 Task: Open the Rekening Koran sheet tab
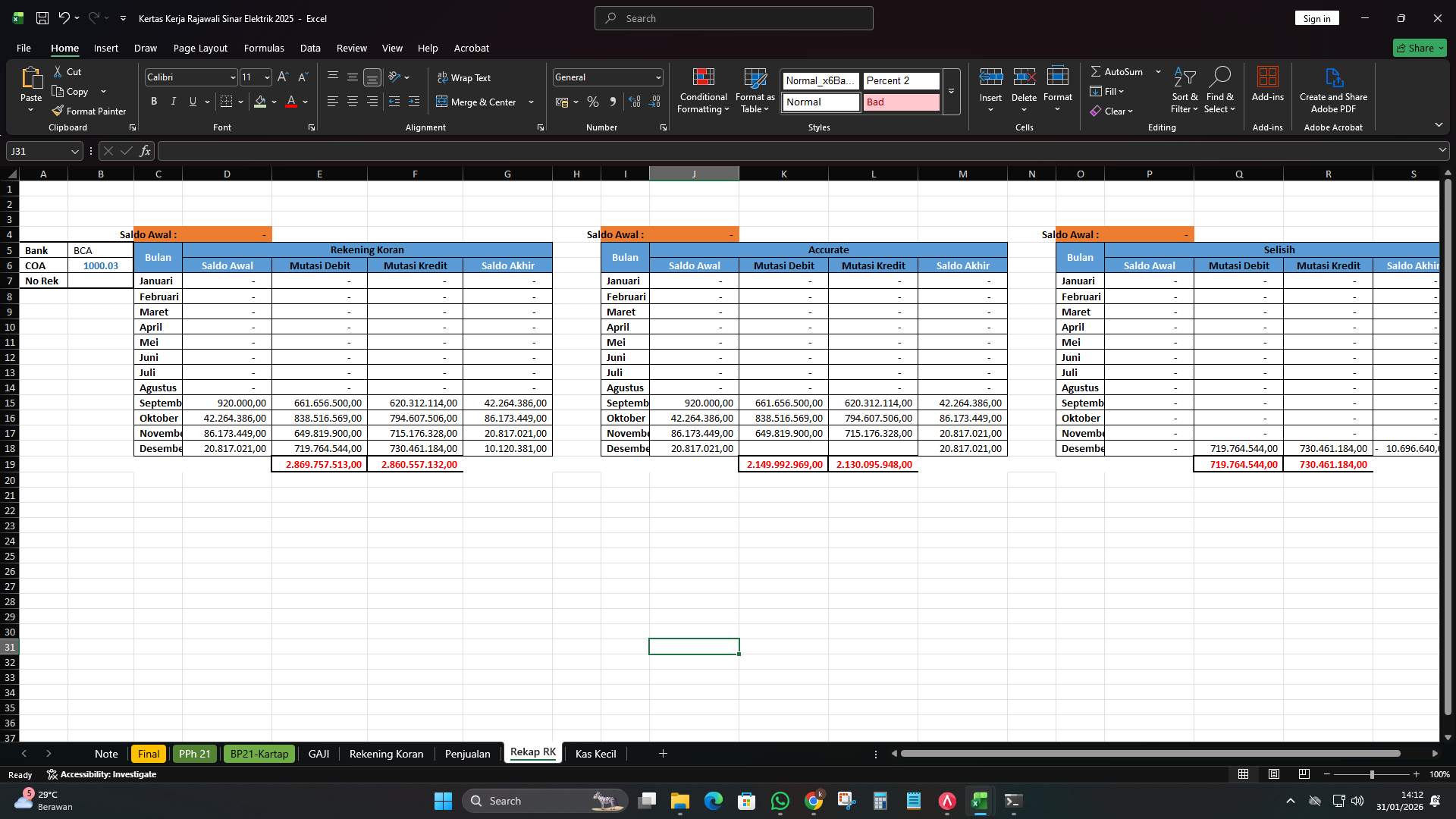point(386,753)
